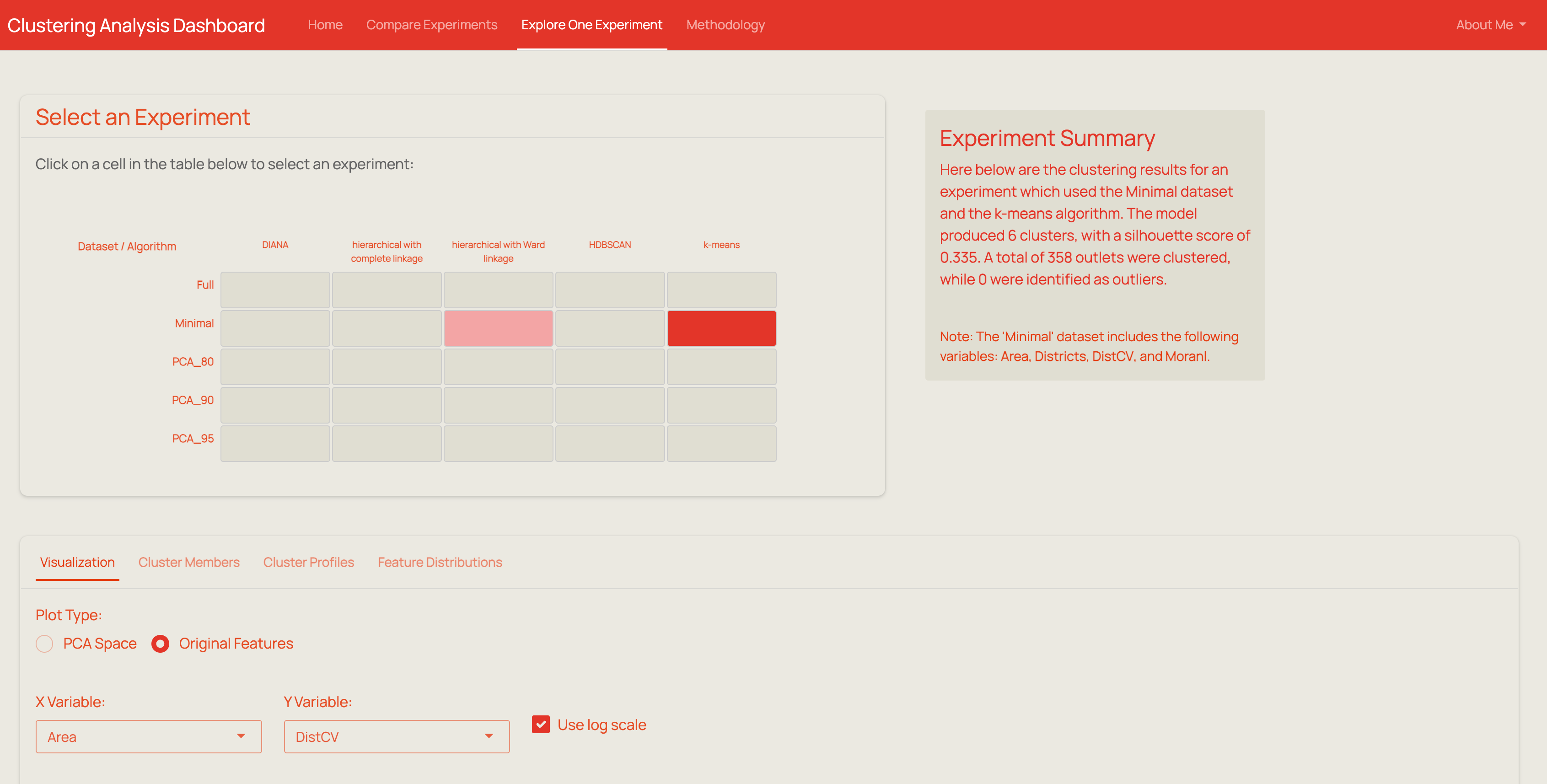The image size is (1547, 784).
Task: Select the PCA Space radio button
Action: [x=44, y=644]
